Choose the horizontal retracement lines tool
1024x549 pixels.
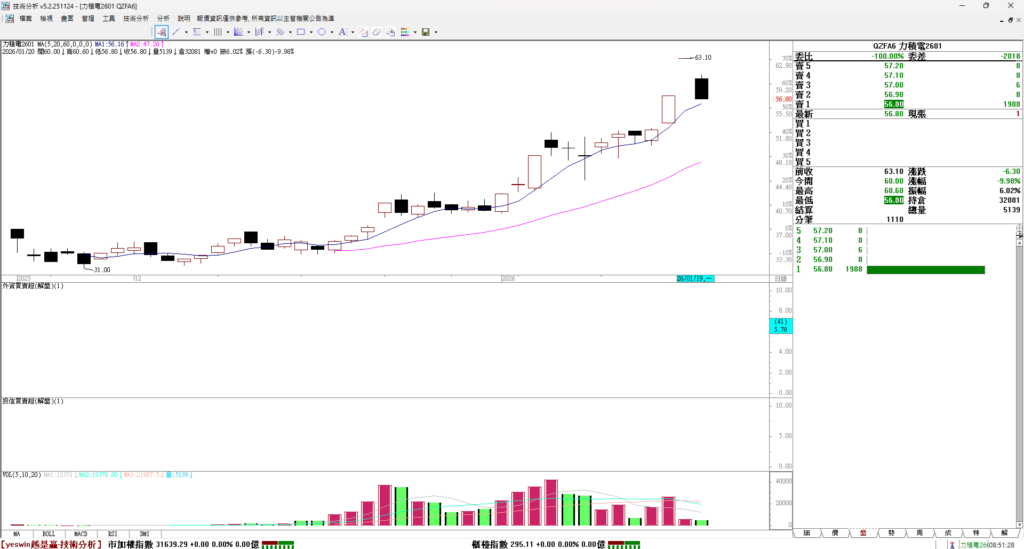[x=196, y=32]
